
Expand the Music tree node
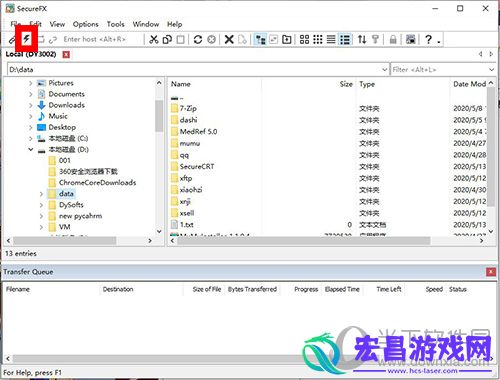click(30, 116)
